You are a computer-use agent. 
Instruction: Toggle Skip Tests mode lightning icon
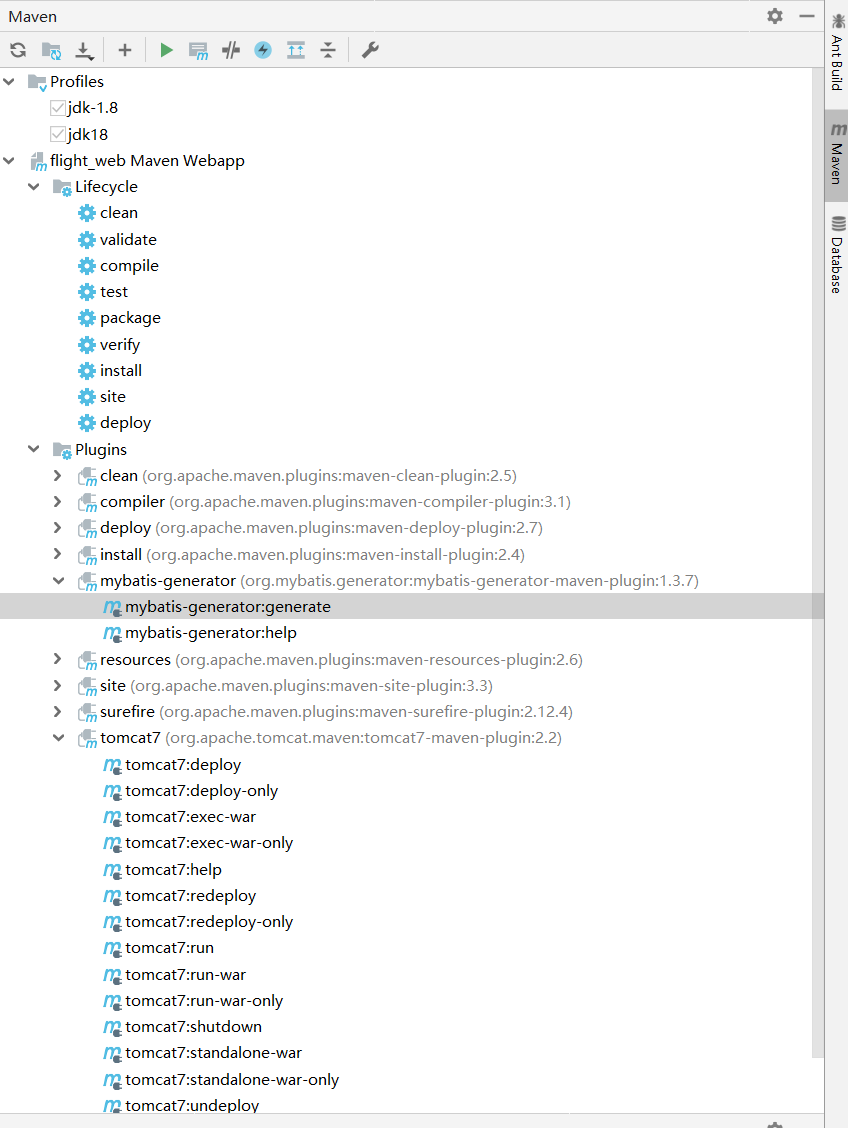(263, 50)
